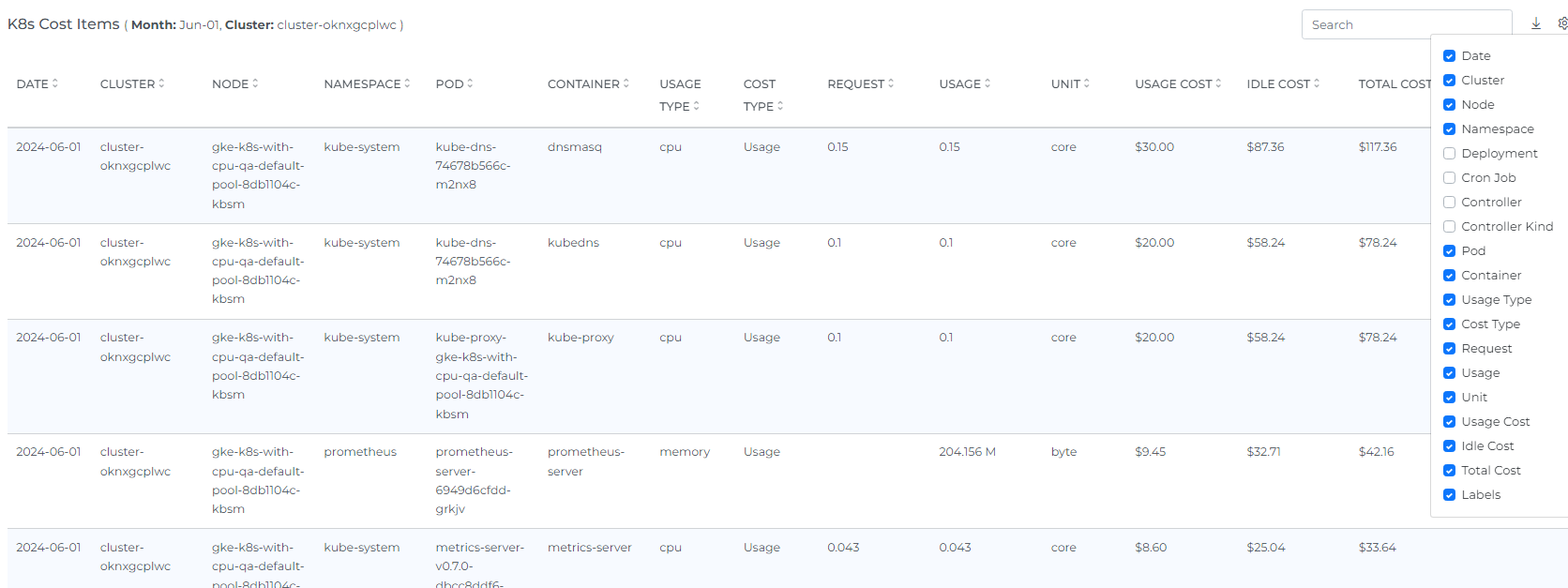Open the column settings gear icon
The height and width of the screenshot is (588, 1568).
click(1561, 24)
